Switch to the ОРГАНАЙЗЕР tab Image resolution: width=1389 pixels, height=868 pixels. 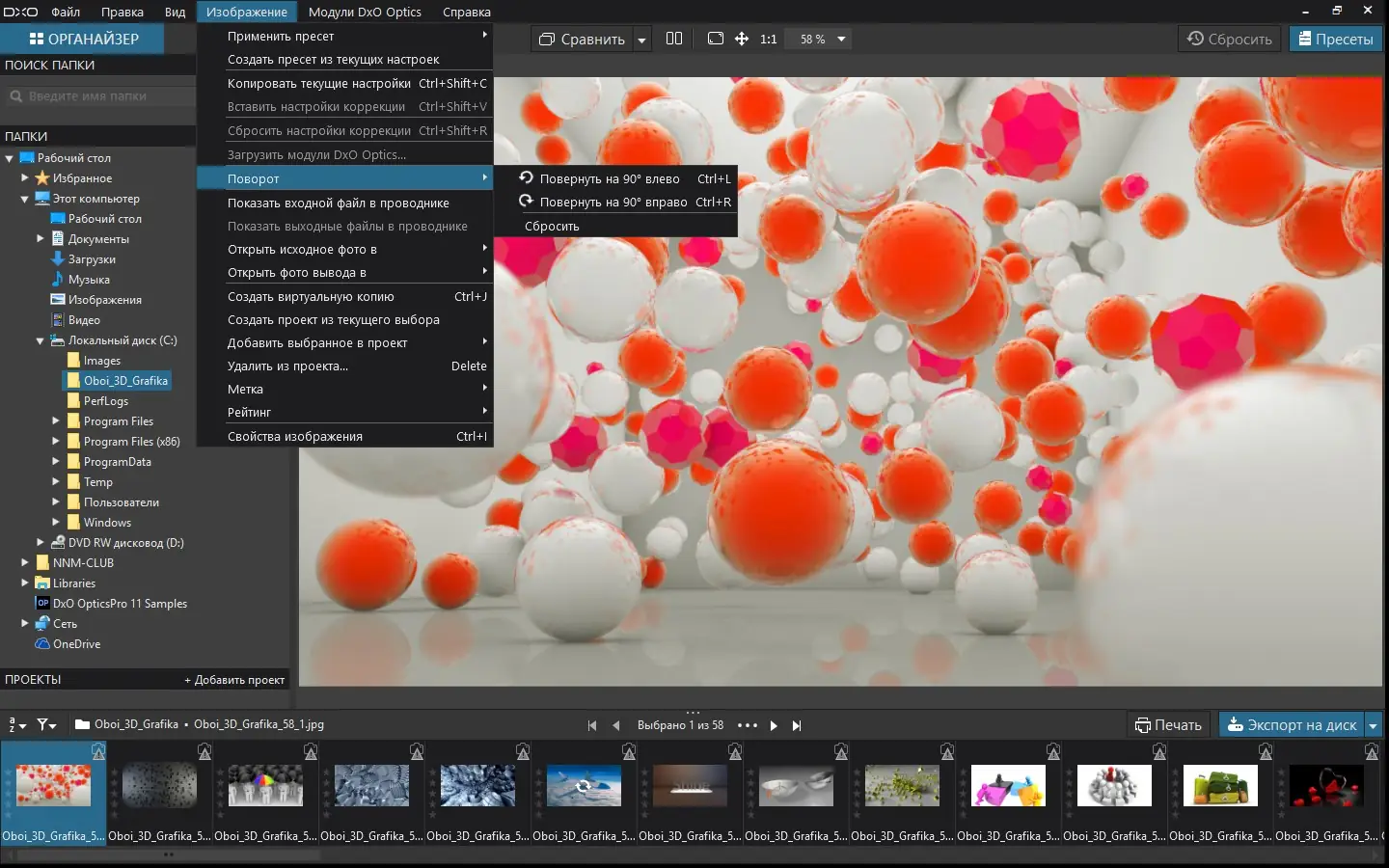pos(82,39)
